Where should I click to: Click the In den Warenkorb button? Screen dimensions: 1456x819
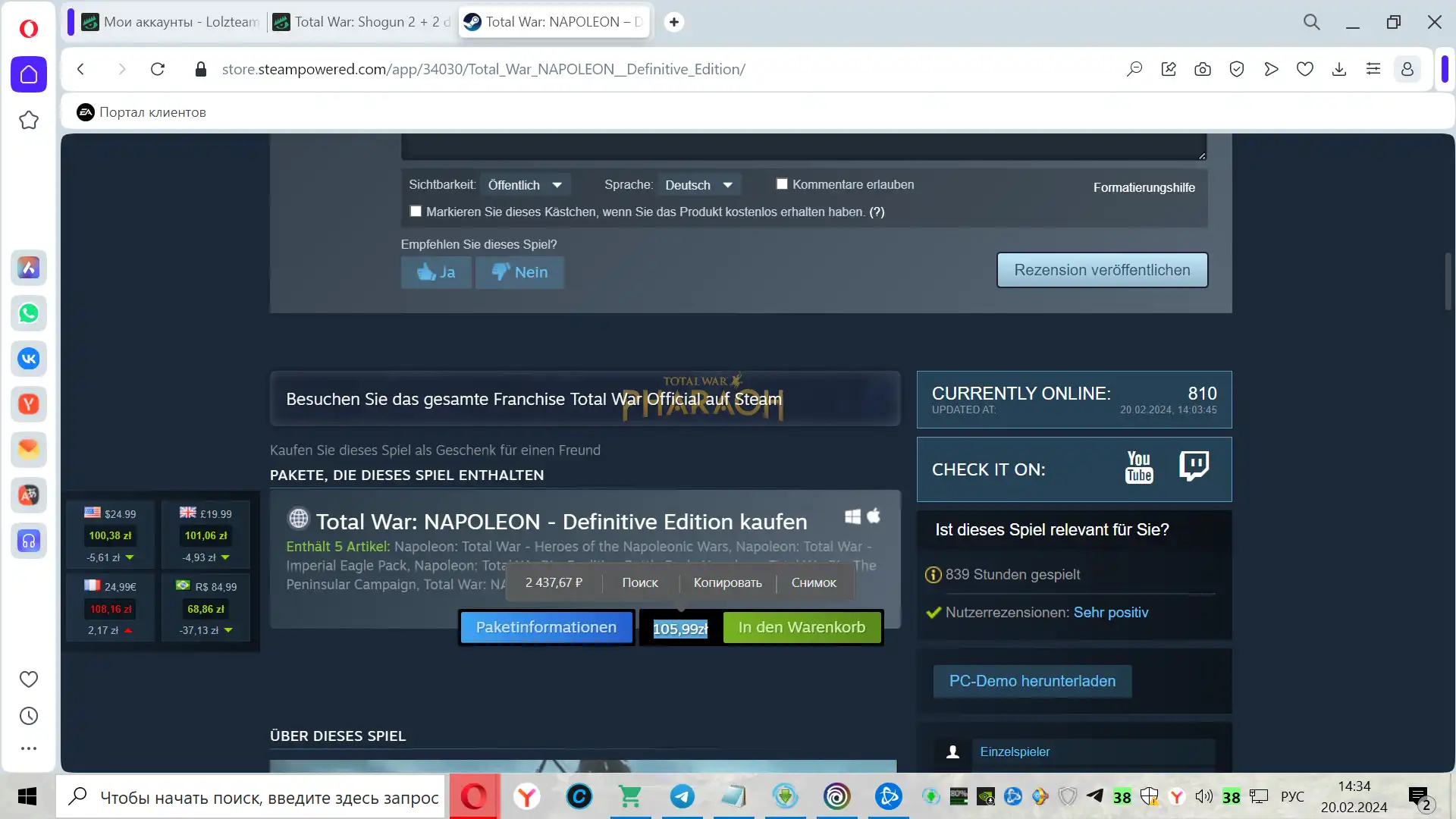coord(802,627)
